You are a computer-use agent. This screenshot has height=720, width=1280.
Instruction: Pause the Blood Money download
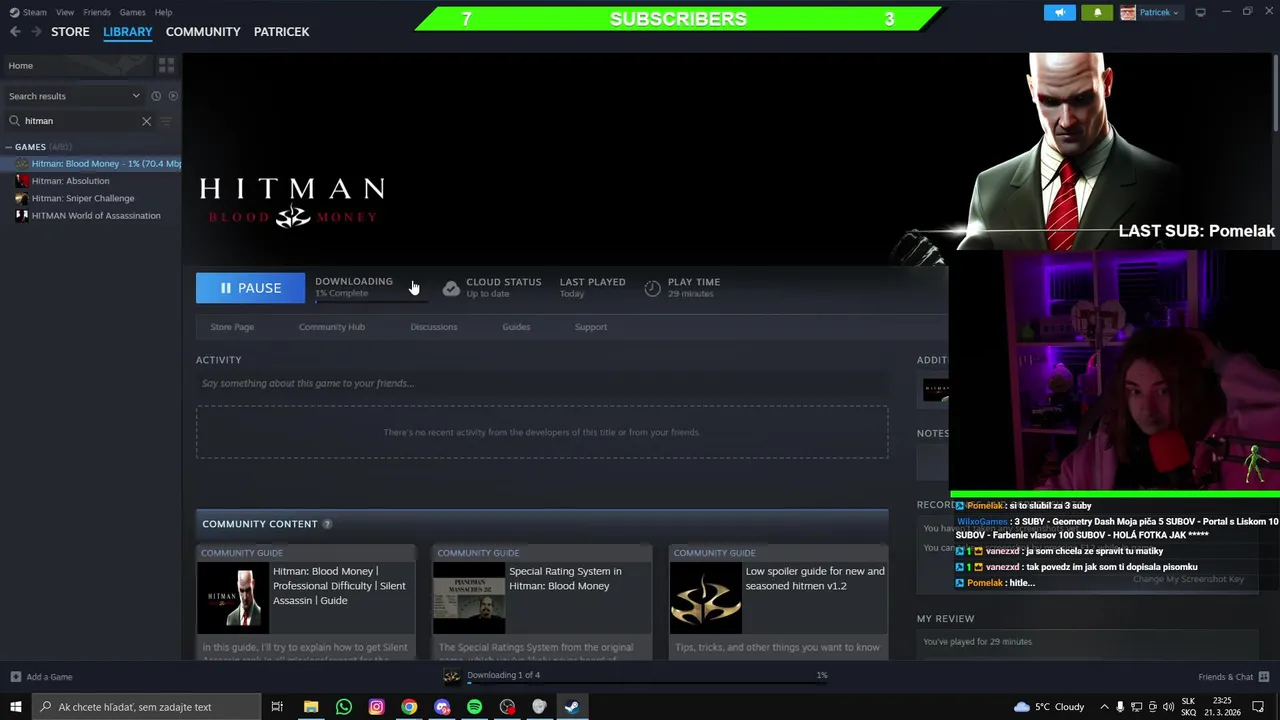click(x=250, y=288)
